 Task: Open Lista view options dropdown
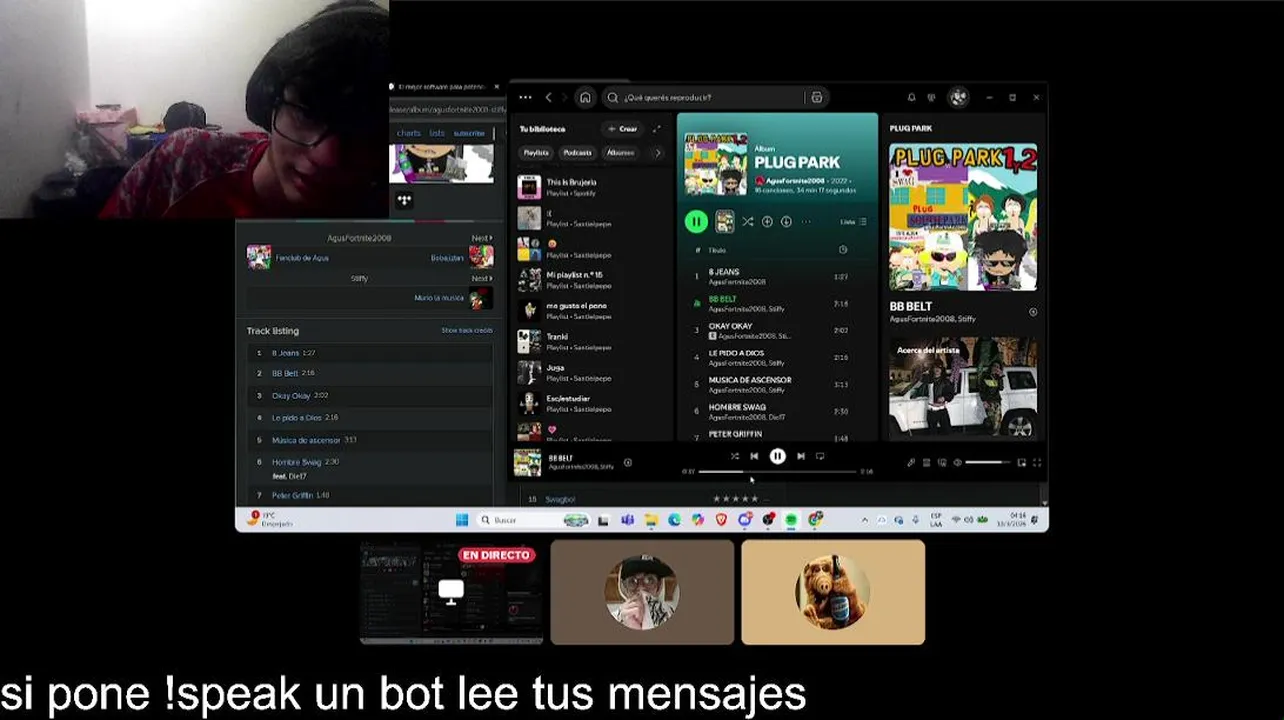coord(853,222)
